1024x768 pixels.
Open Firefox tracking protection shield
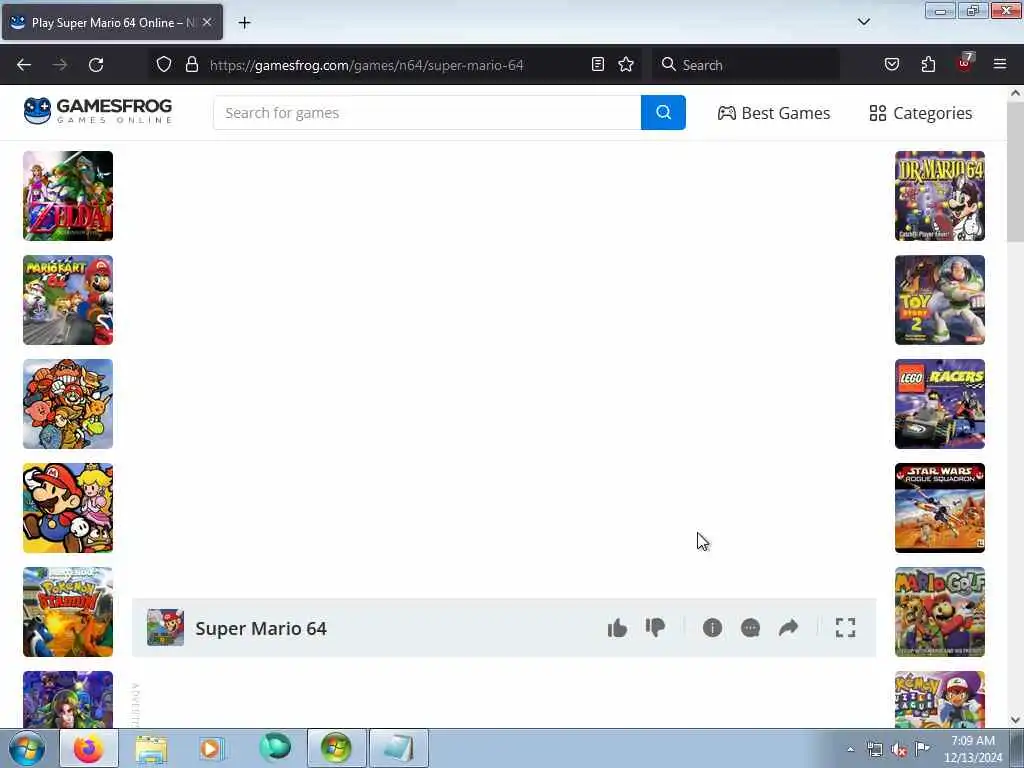164,64
